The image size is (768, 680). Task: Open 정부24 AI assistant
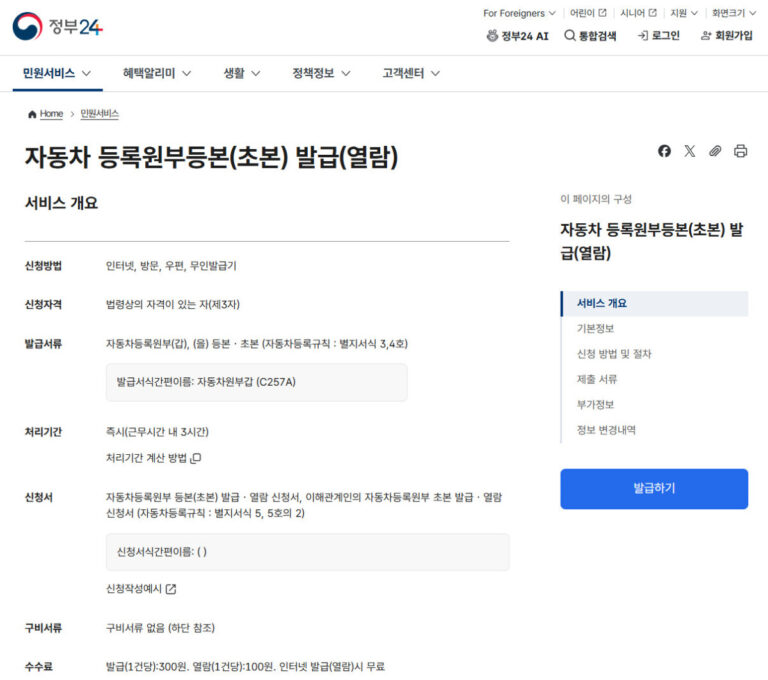point(517,36)
